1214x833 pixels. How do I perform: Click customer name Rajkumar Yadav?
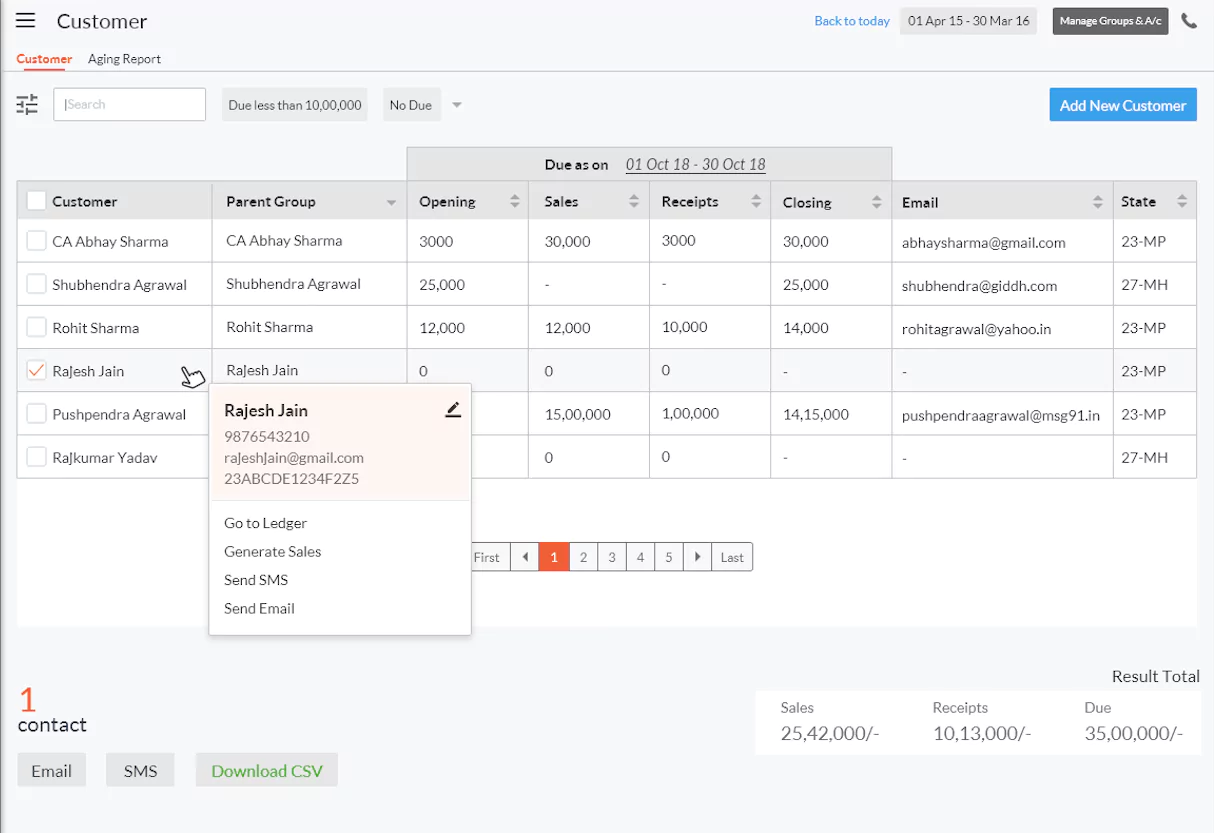coord(104,457)
